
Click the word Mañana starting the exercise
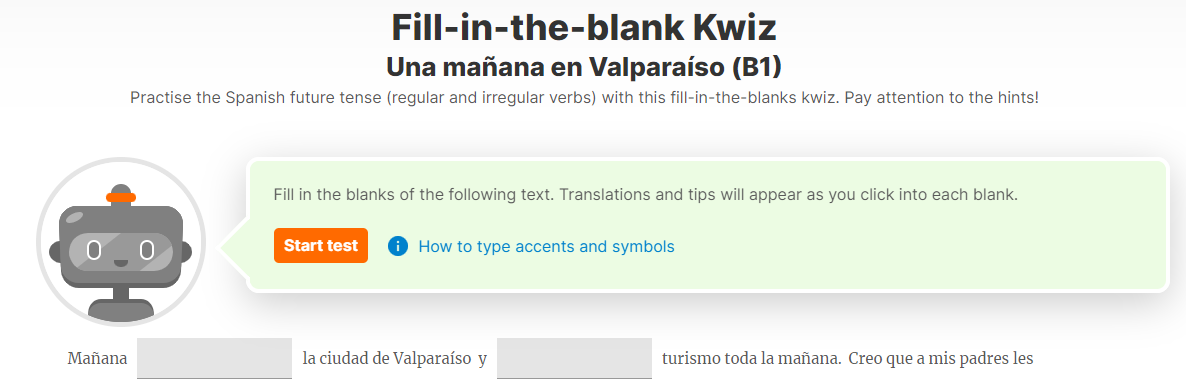[x=97, y=358]
